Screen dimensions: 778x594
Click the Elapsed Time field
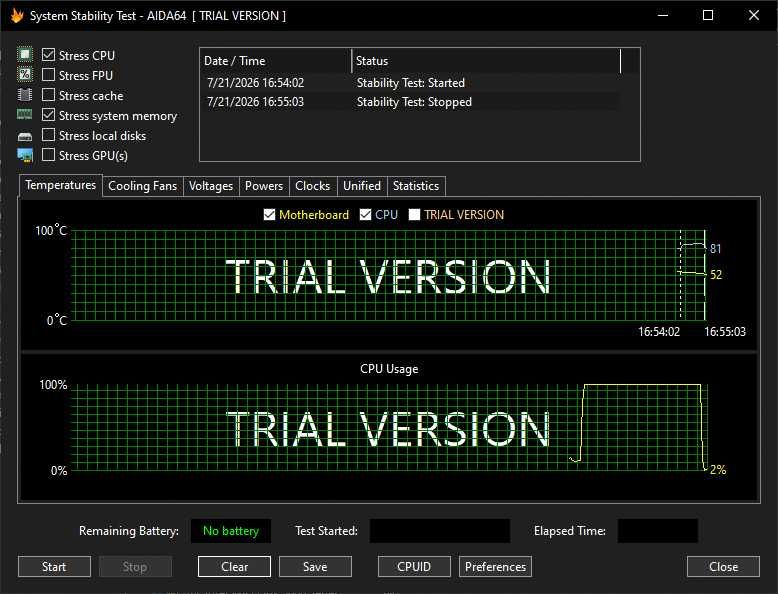pyautogui.click(x=658, y=531)
